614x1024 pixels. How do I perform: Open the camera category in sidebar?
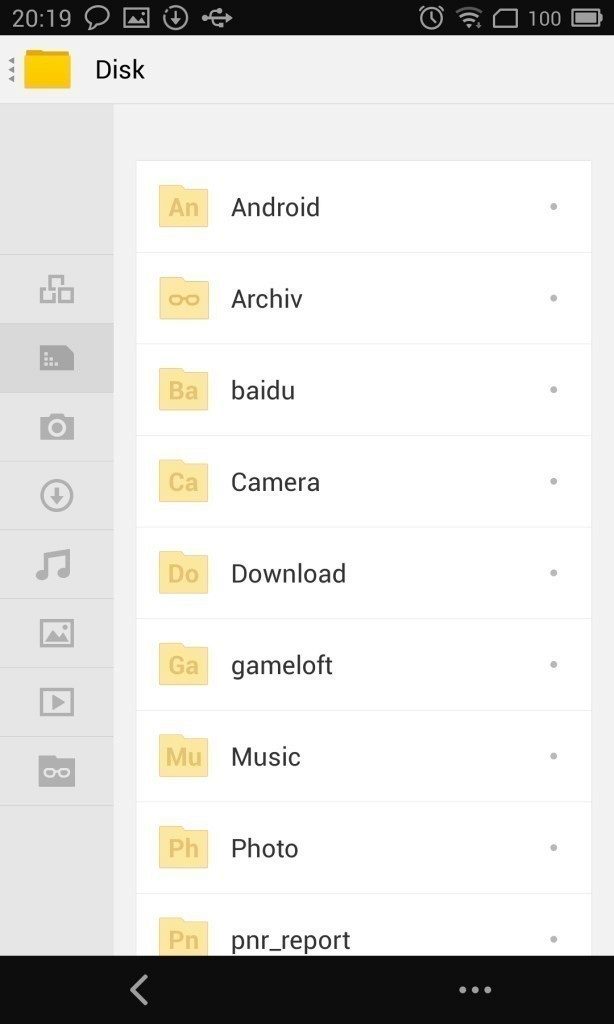click(56, 427)
